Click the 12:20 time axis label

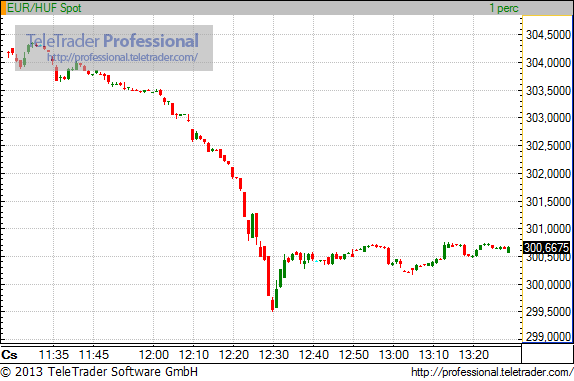(x=234, y=355)
